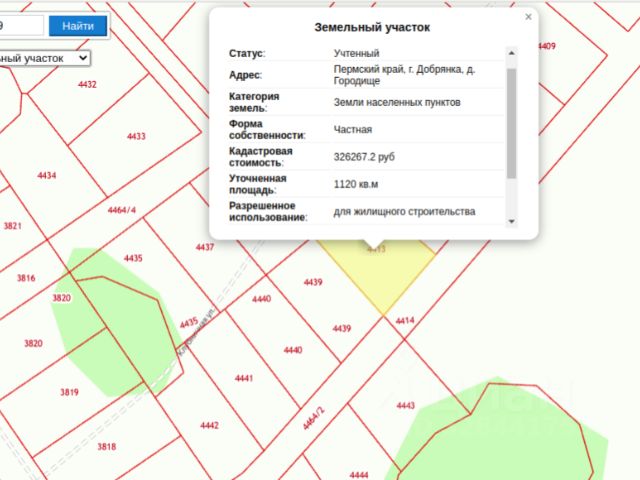Select parcel 4444 on map

pos(359,475)
